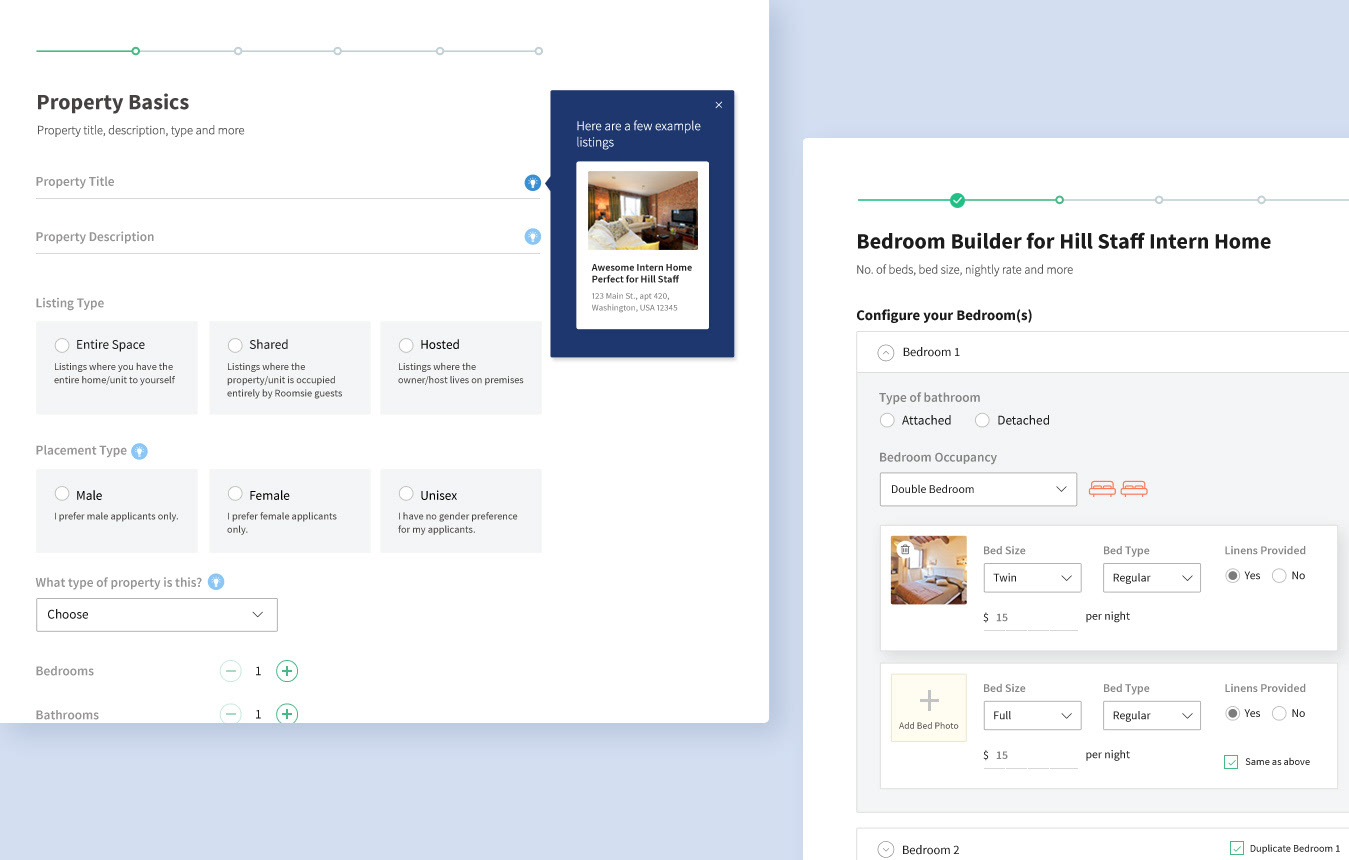Choose Female placement type
Viewport: 1349px width, 860px height.
[x=235, y=494]
